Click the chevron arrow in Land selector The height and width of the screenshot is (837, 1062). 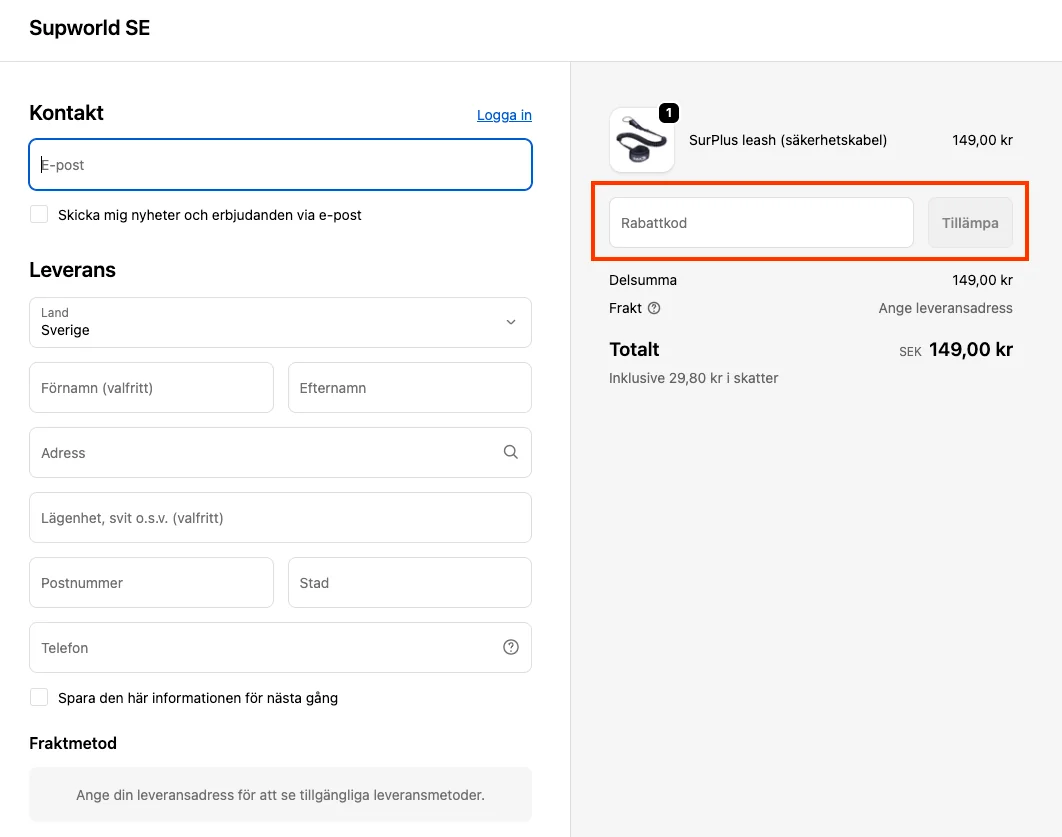[x=511, y=322]
